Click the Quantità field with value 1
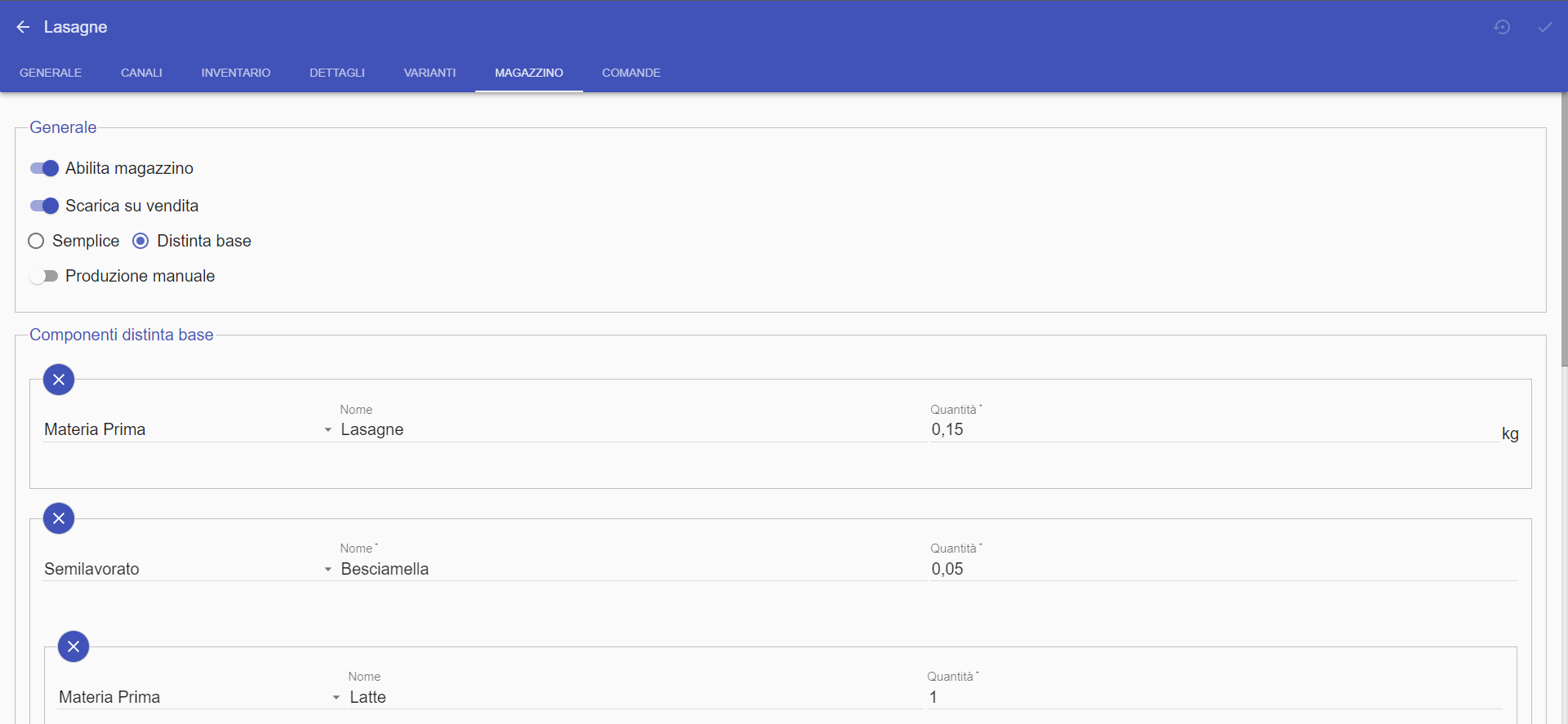The height and width of the screenshot is (724, 1568). pos(1214,697)
